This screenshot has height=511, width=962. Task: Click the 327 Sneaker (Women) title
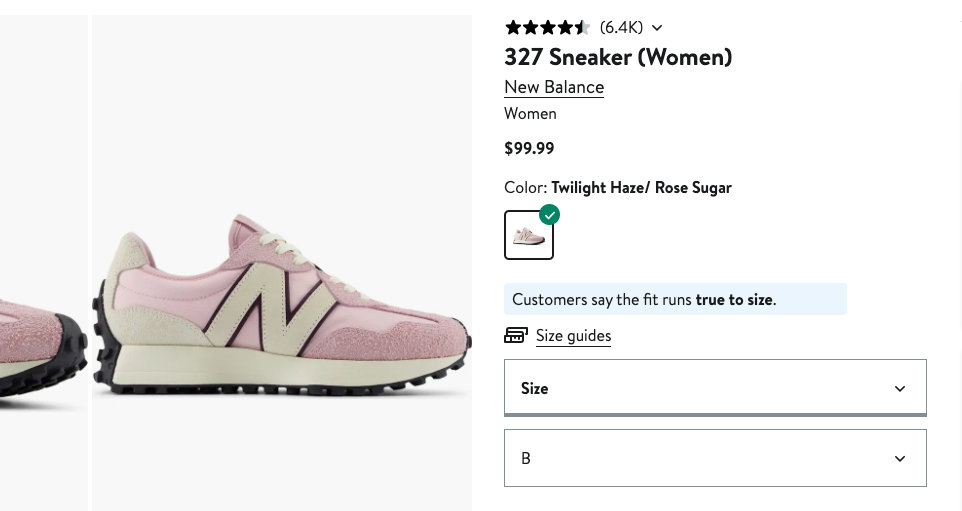click(618, 57)
